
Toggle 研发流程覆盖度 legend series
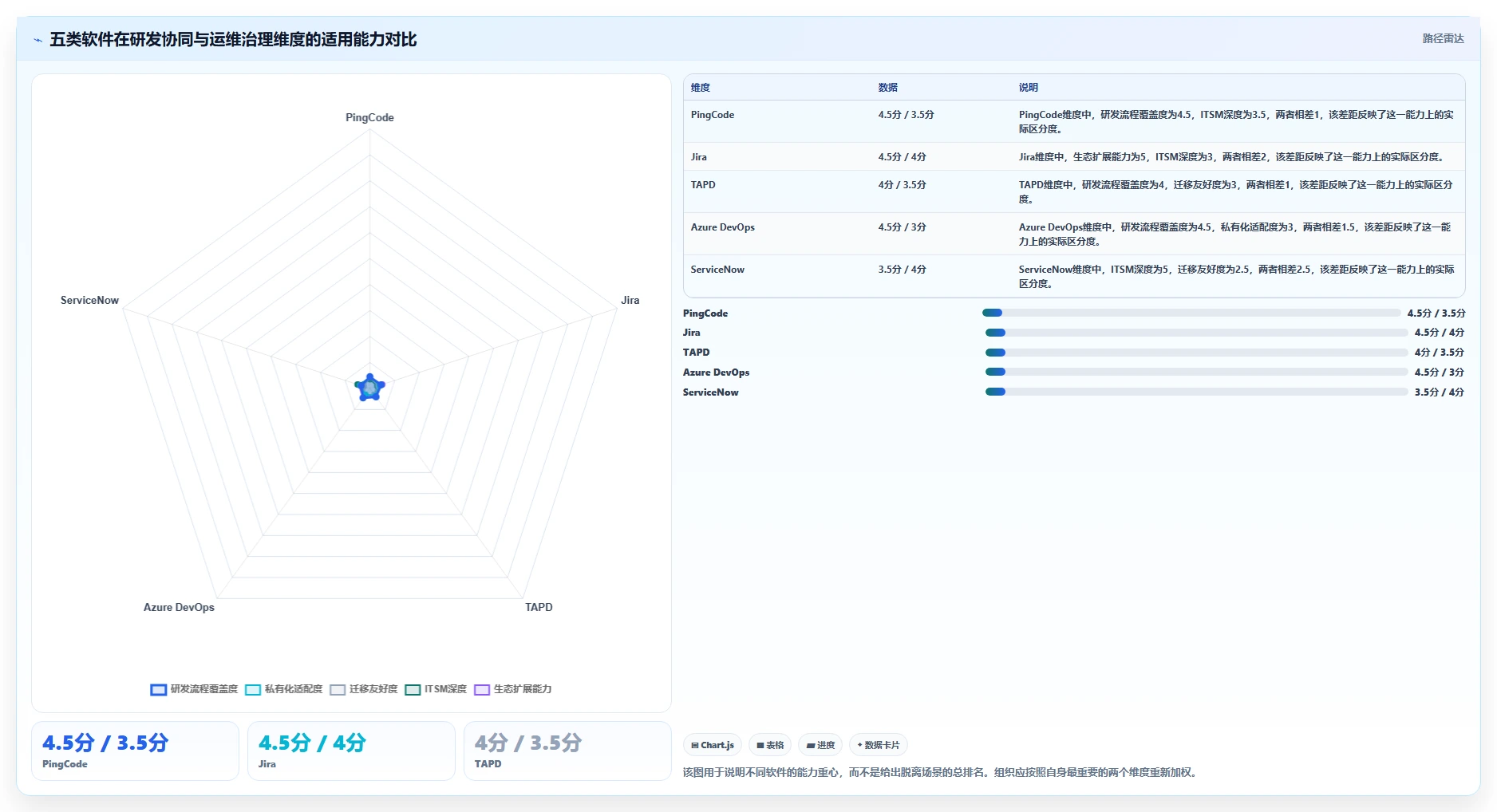(194, 689)
